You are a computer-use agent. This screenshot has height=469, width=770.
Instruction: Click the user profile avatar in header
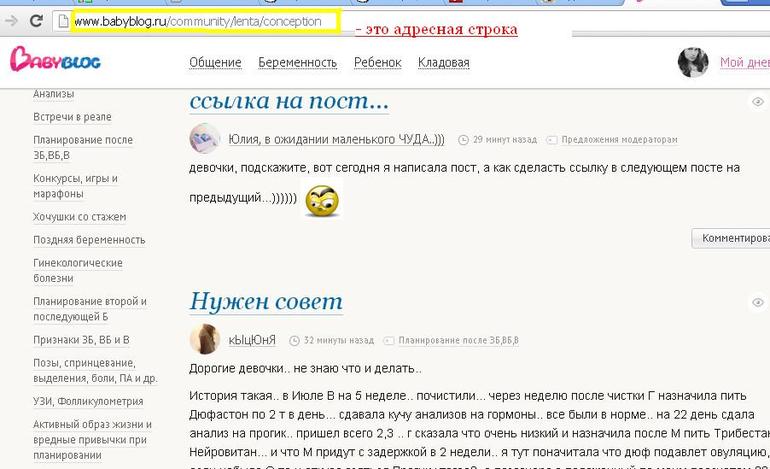(693, 62)
